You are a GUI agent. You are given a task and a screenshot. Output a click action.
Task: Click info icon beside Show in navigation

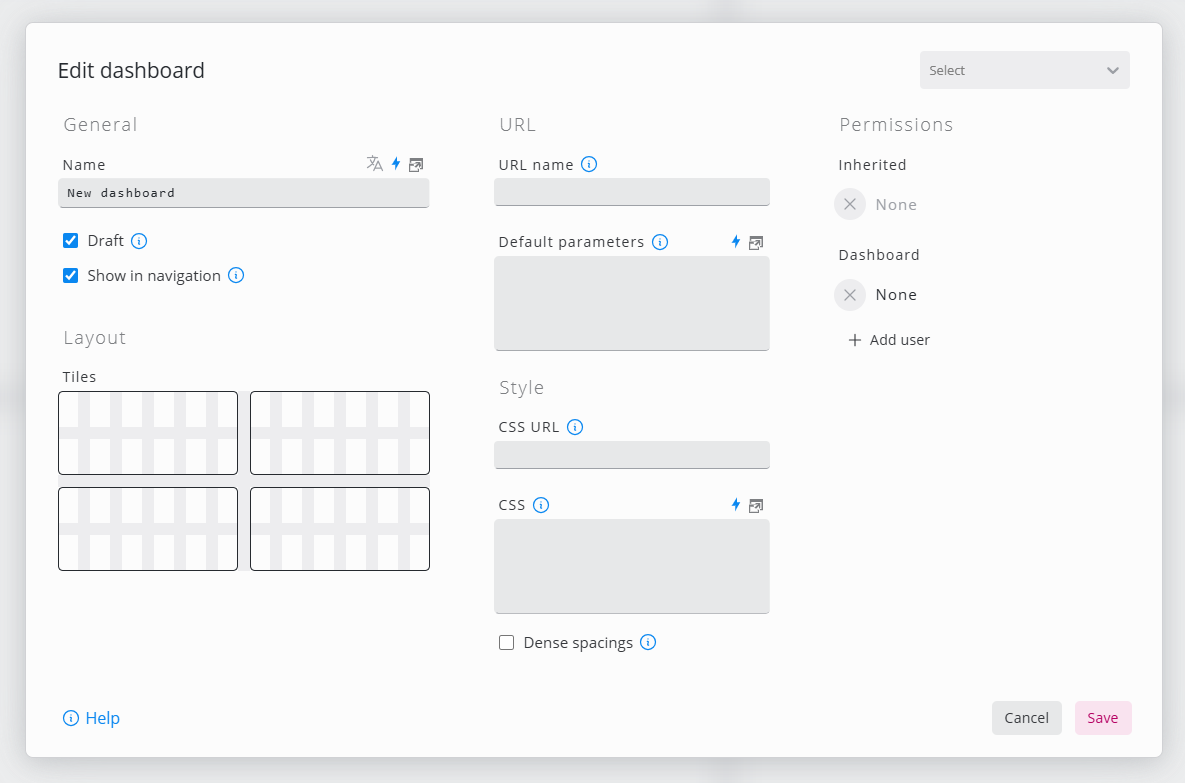click(236, 275)
